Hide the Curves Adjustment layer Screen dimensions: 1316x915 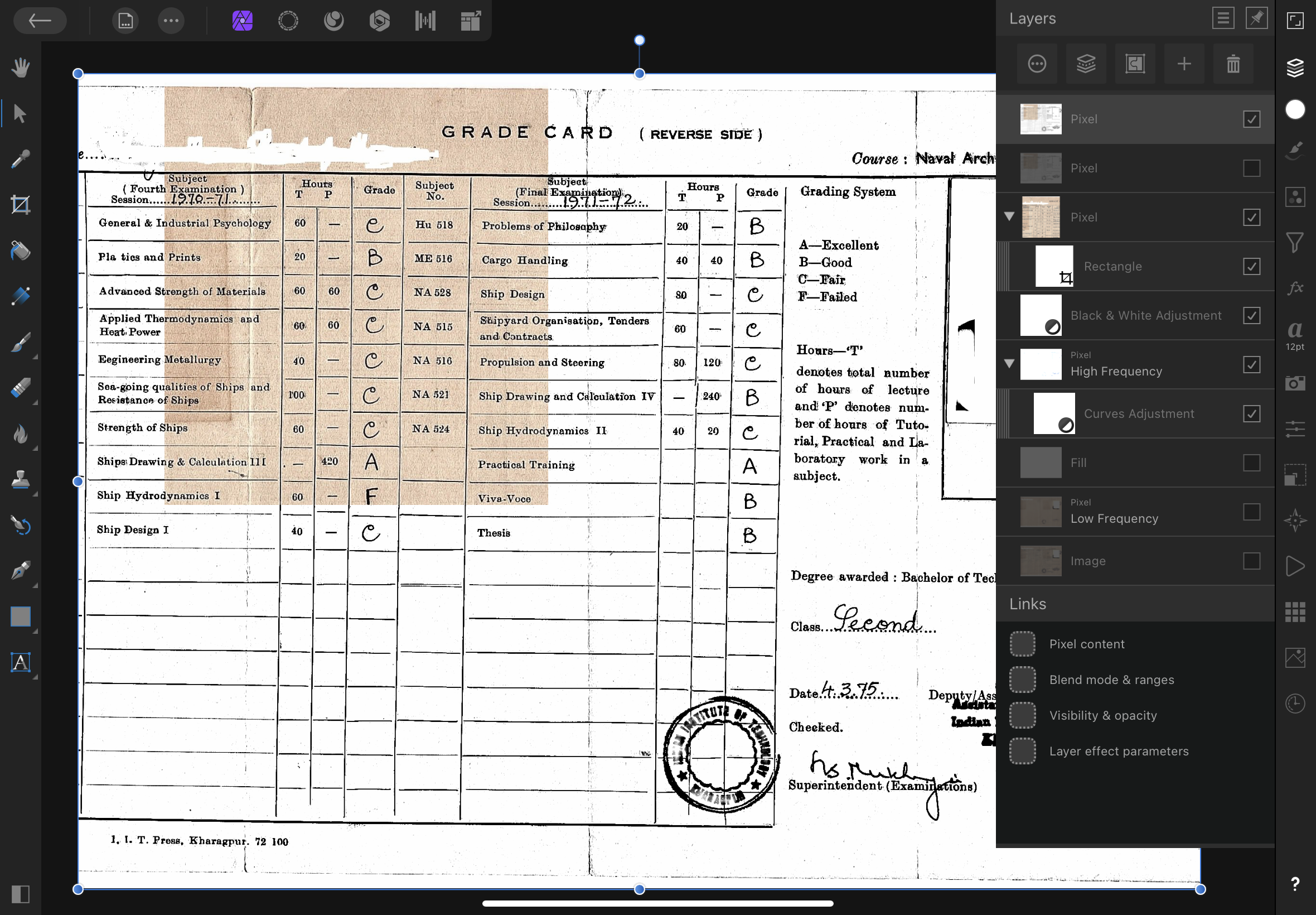(1252, 414)
